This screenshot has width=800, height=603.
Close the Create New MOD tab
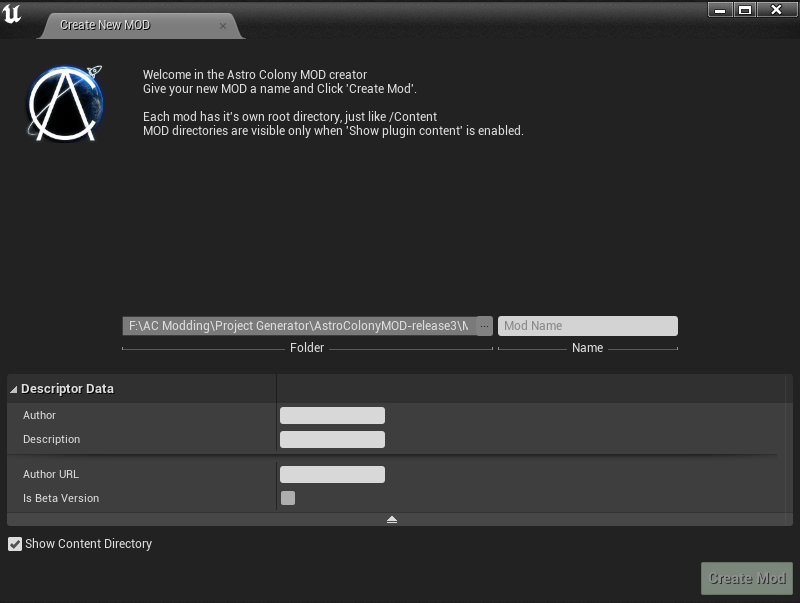click(x=222, y=25)
